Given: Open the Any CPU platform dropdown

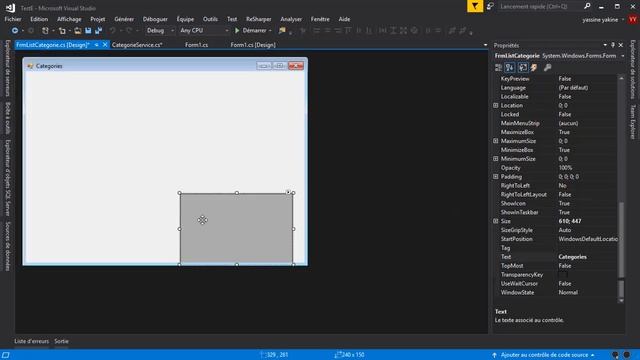Looking at the screenshot, I should [204, 31].
